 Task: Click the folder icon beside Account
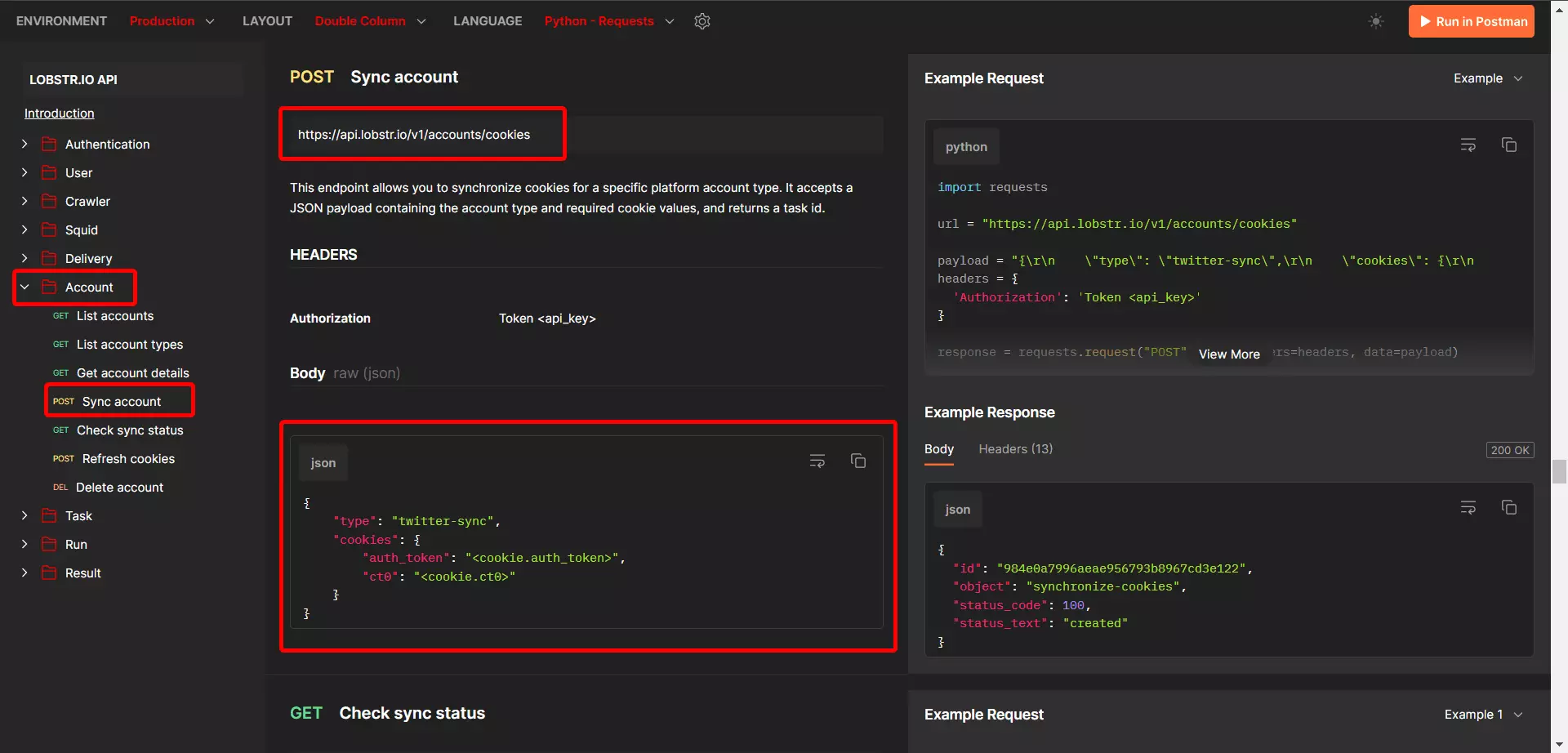tap(48, 287)
